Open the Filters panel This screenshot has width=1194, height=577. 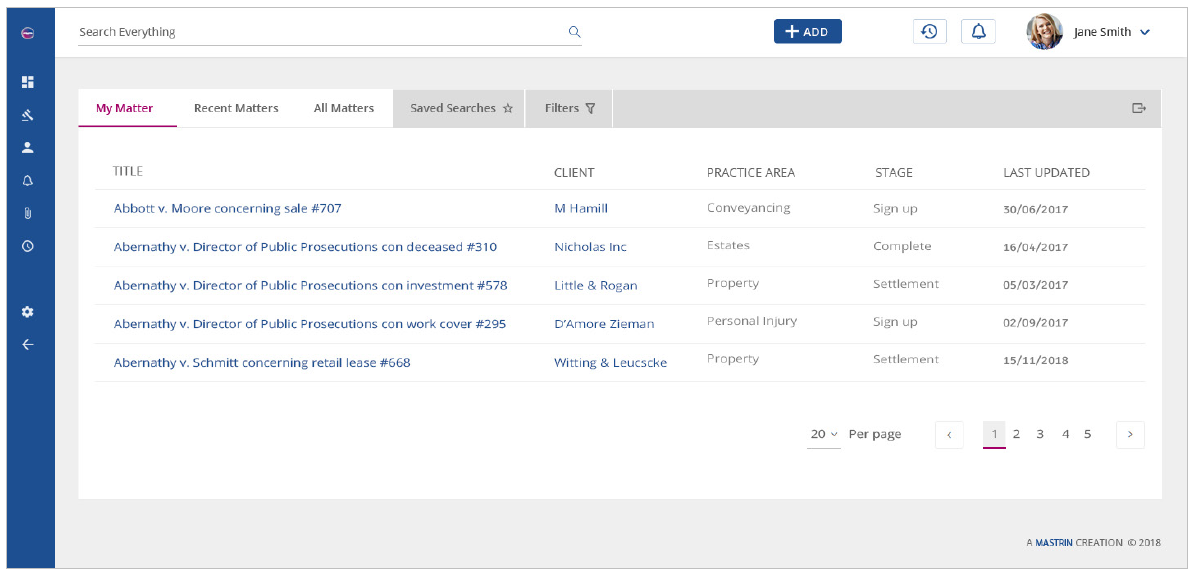click(569, 108)
